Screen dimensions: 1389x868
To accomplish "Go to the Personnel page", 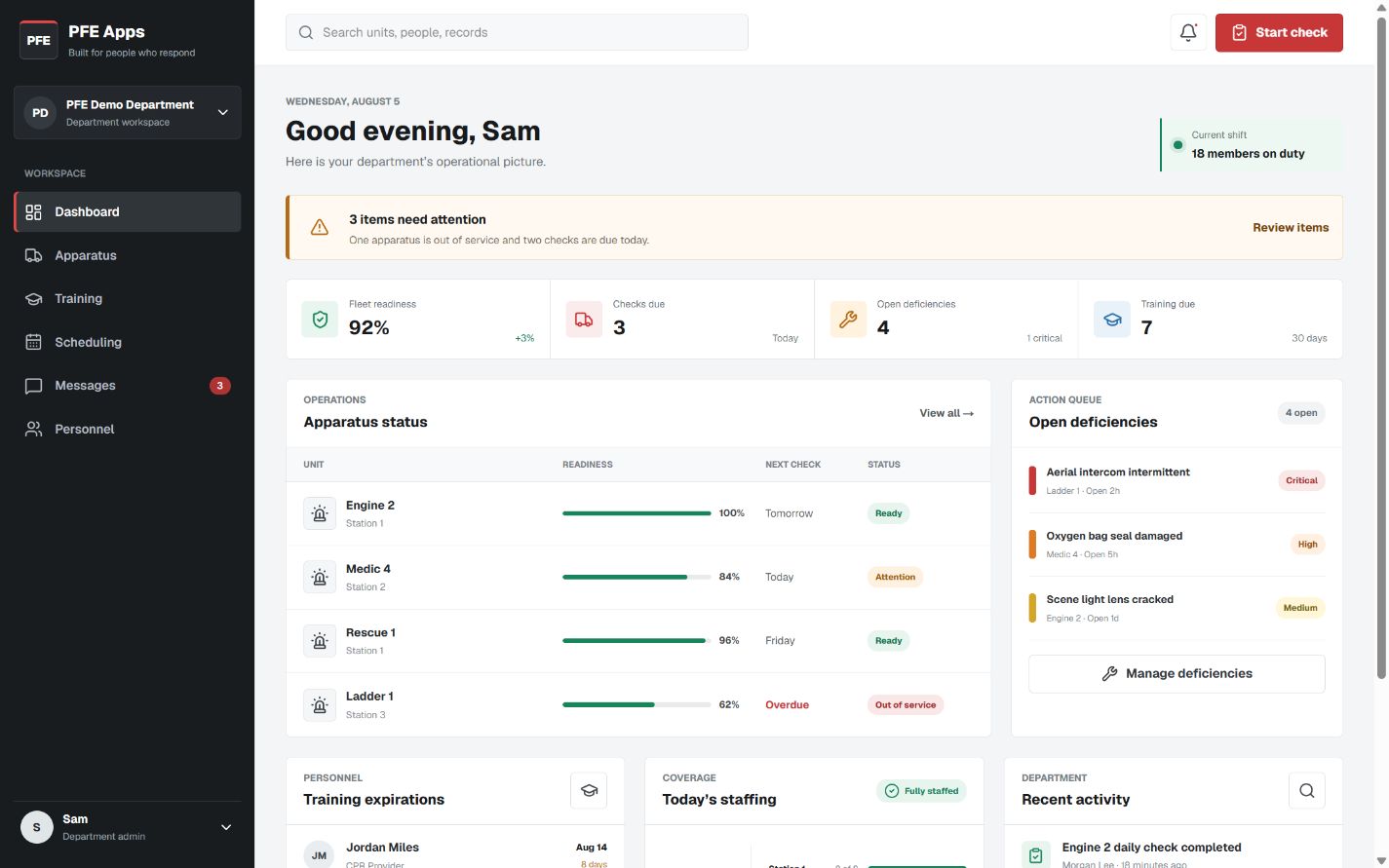I will 128,429.
